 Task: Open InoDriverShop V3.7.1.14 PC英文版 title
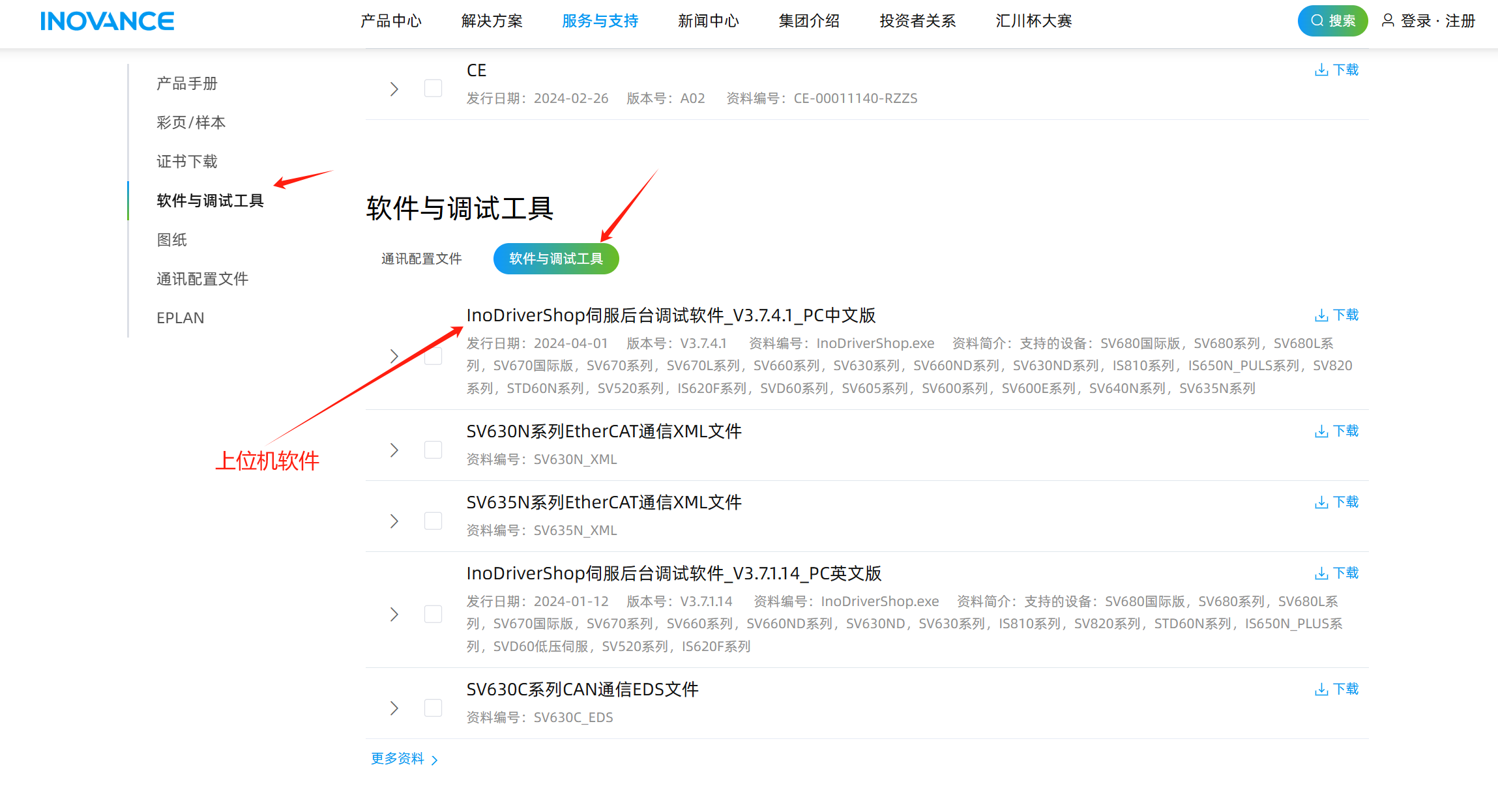(x=674, y=573)
